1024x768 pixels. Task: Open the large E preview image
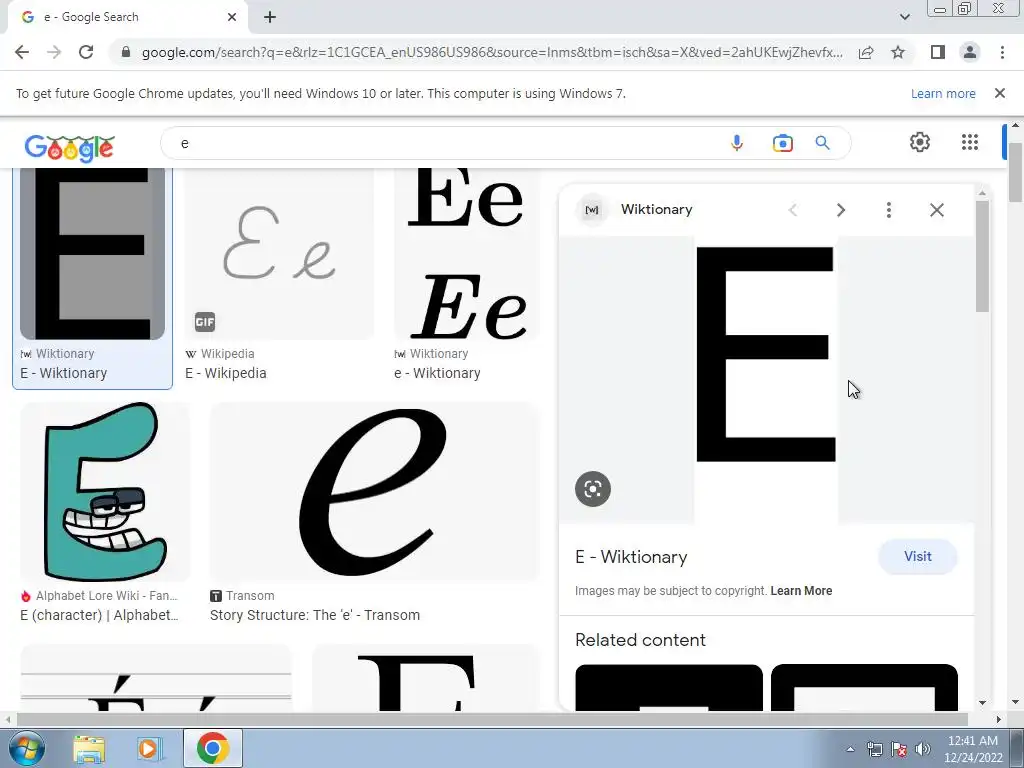[x=766, y=380]
